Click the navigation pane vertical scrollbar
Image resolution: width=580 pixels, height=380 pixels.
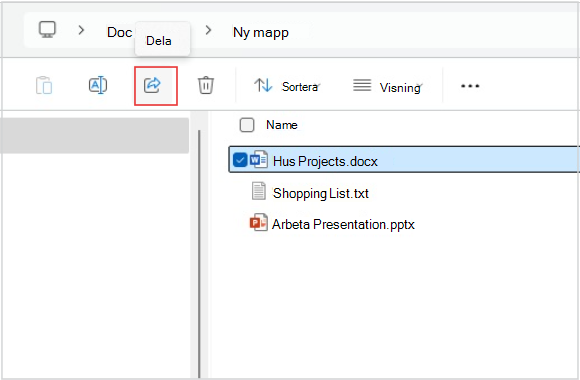click(199, 254)
